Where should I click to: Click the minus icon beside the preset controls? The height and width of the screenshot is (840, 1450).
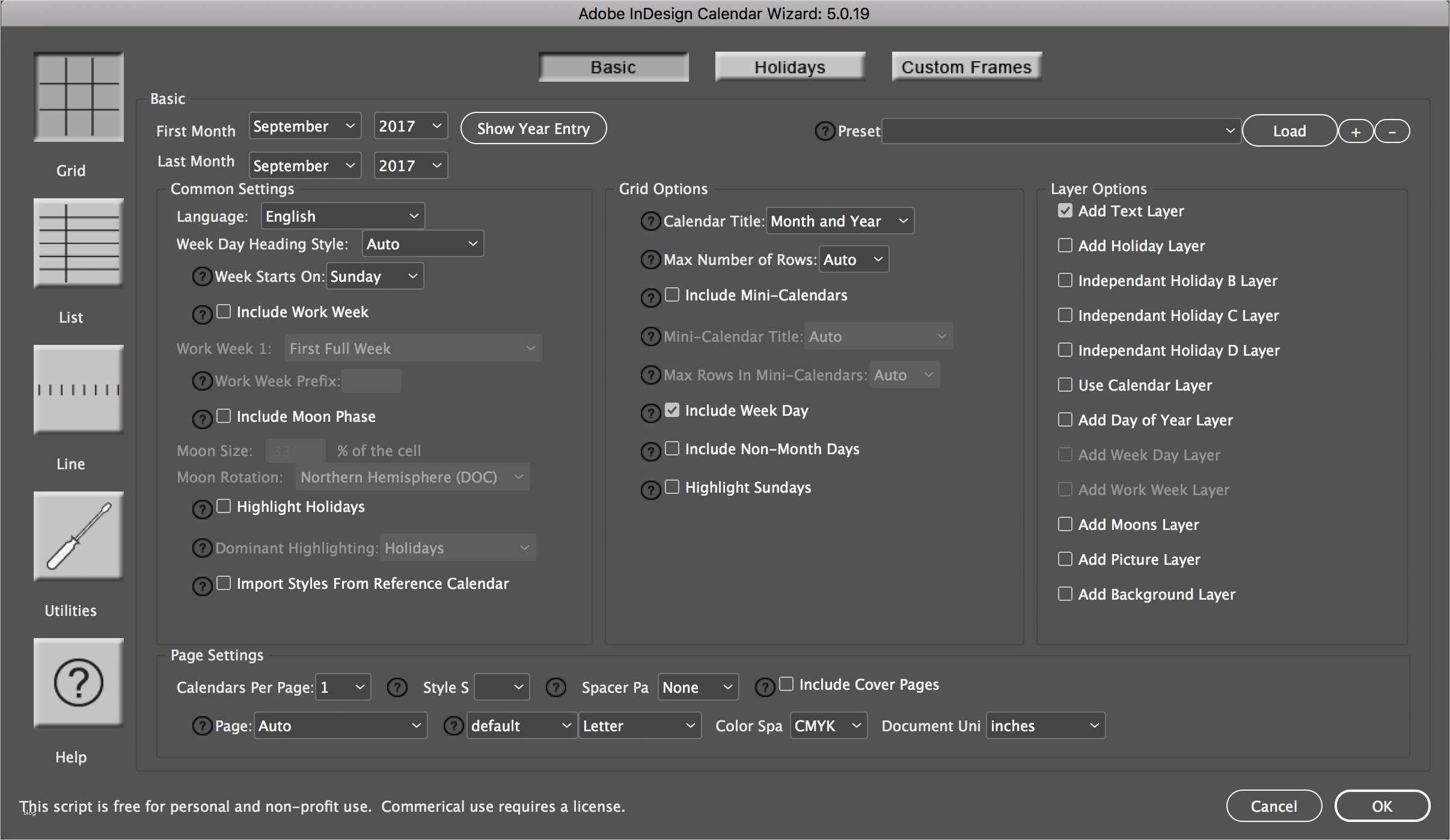(1392, 130)
